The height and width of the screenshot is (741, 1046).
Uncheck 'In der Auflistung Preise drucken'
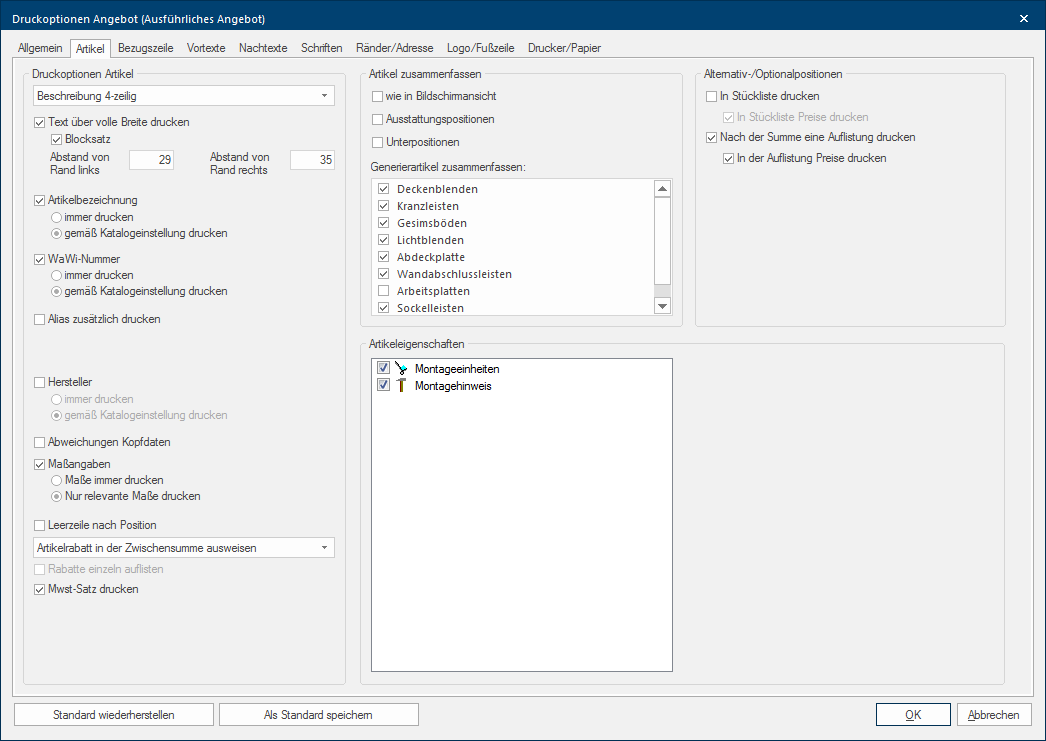click(728, 159)
